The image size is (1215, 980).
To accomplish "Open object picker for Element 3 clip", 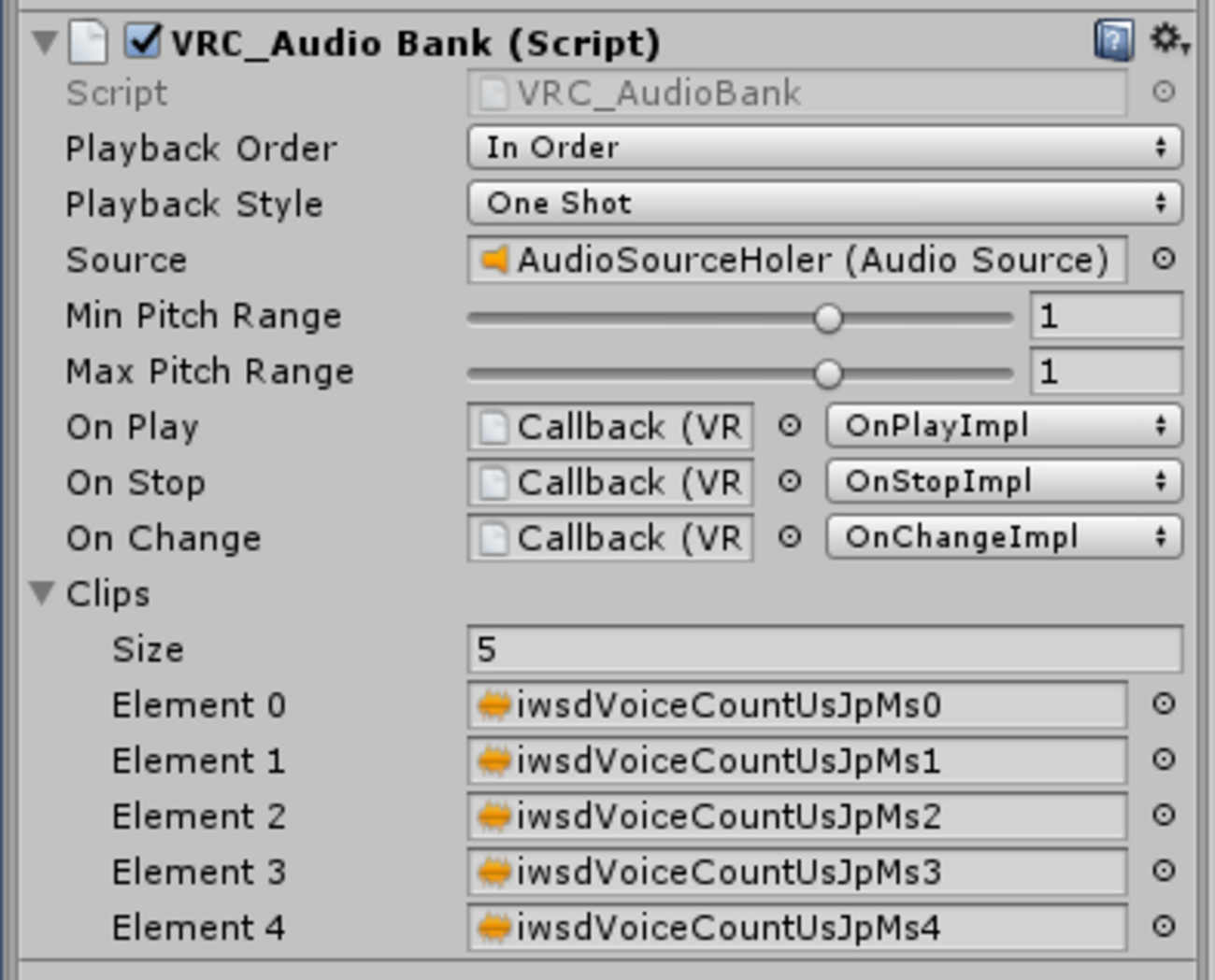I will tap(1163, 872).
